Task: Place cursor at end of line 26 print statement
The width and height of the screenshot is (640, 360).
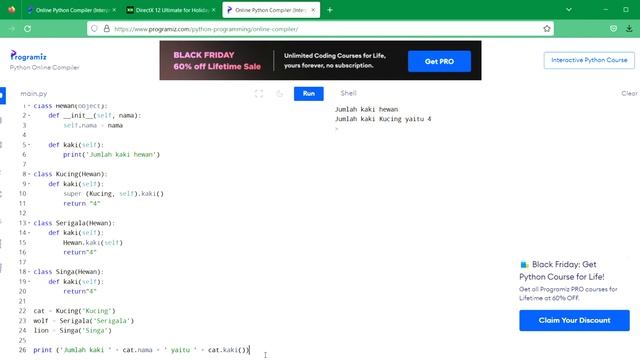Action: (x=249, y=350)
